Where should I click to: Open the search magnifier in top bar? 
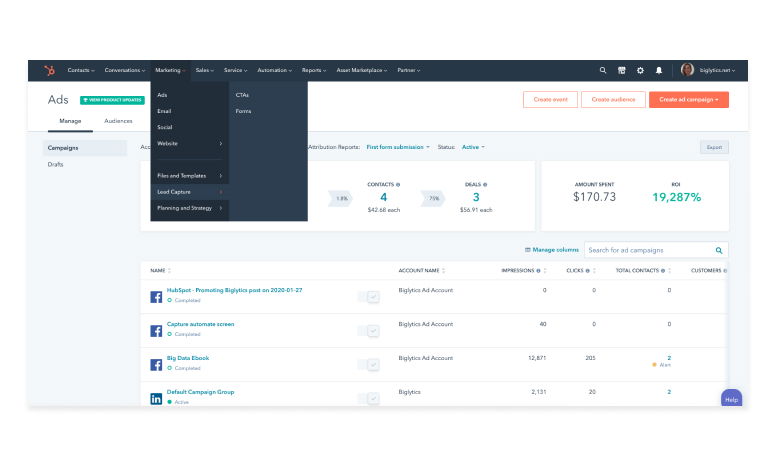point(603,70)
